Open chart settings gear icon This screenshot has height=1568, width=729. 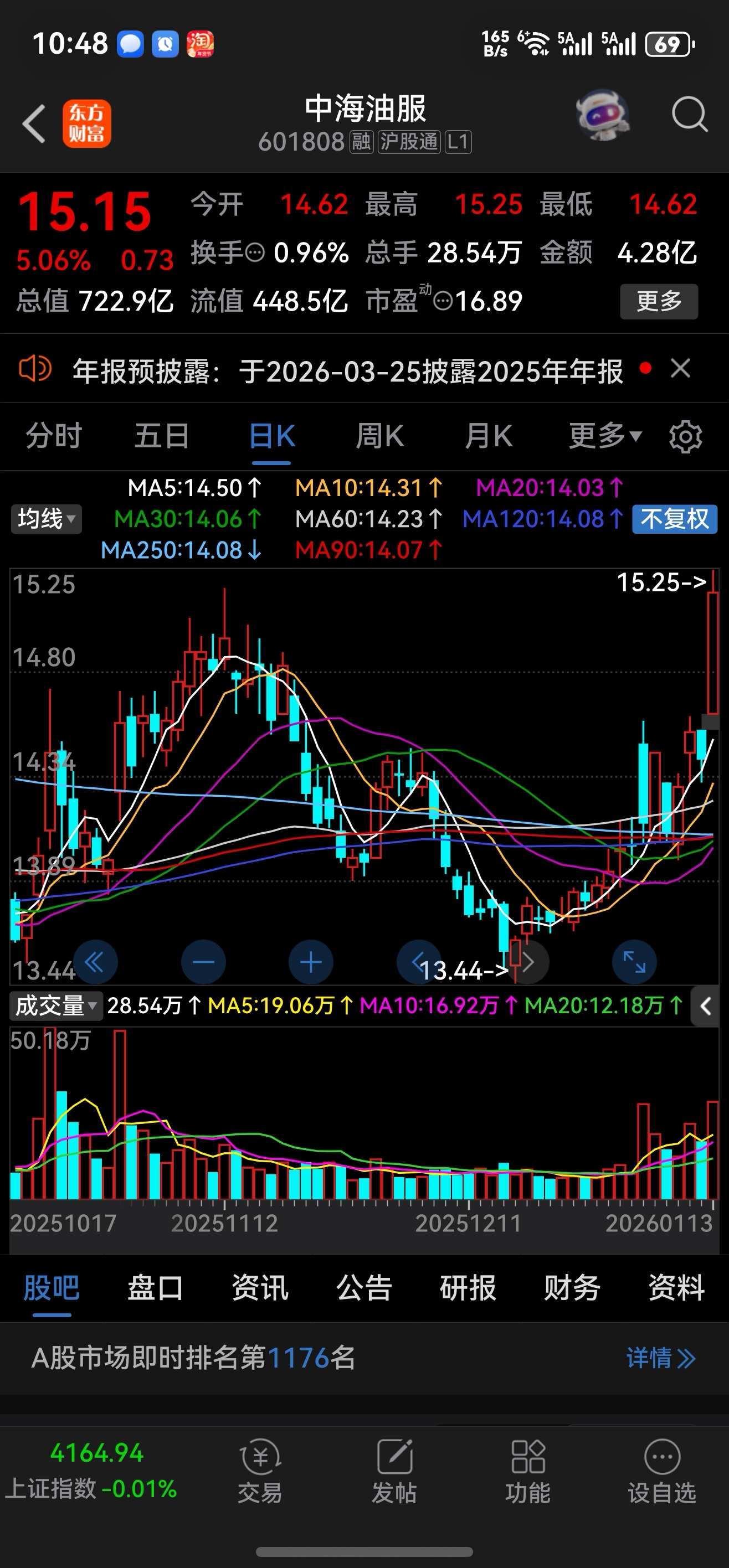[x=686, y=436]
